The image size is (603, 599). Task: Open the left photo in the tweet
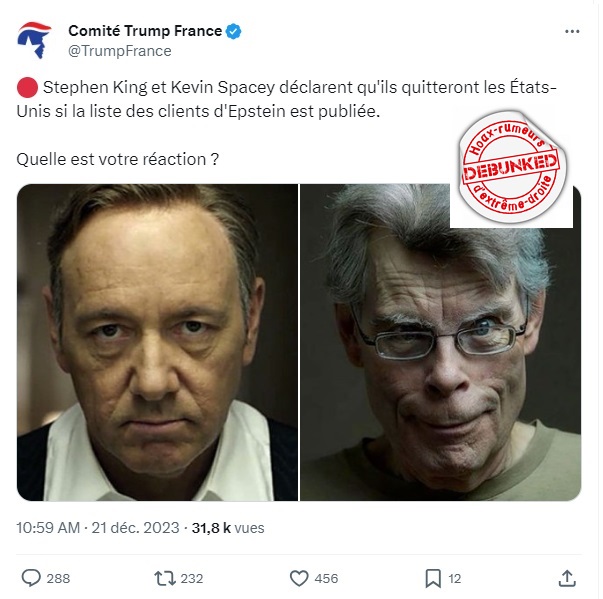(157, 342)
